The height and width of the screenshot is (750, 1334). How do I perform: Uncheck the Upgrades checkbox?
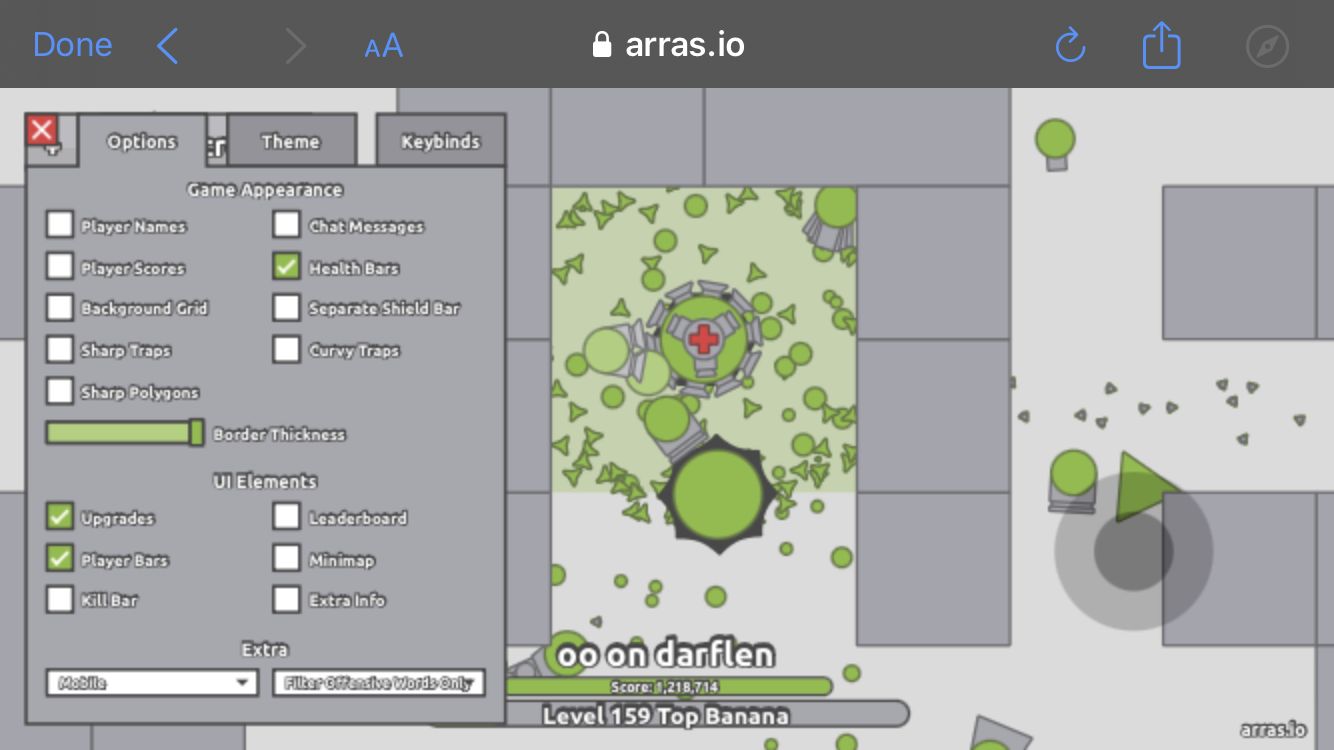[60, 516]
